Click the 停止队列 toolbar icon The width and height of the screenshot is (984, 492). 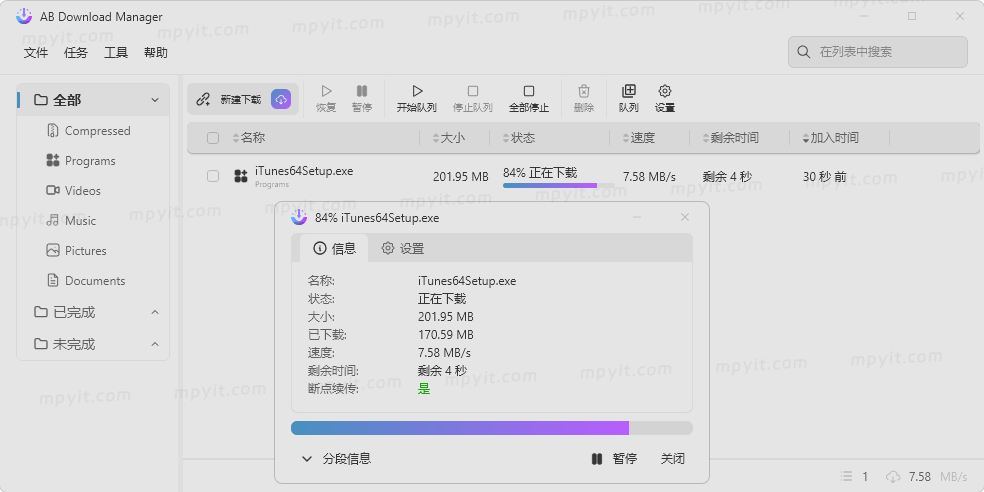[473, 92]
